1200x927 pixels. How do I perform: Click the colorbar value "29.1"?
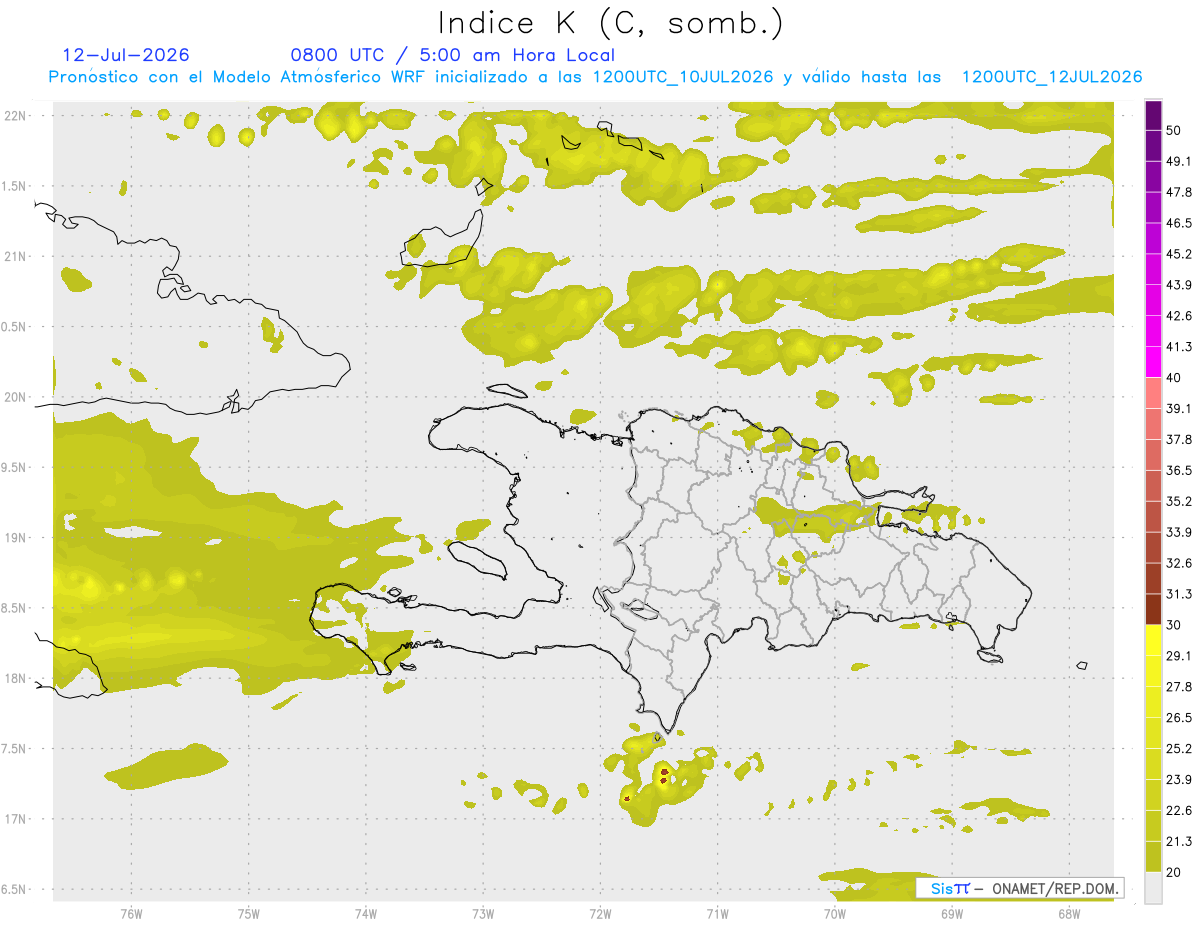coord(1179,656)
